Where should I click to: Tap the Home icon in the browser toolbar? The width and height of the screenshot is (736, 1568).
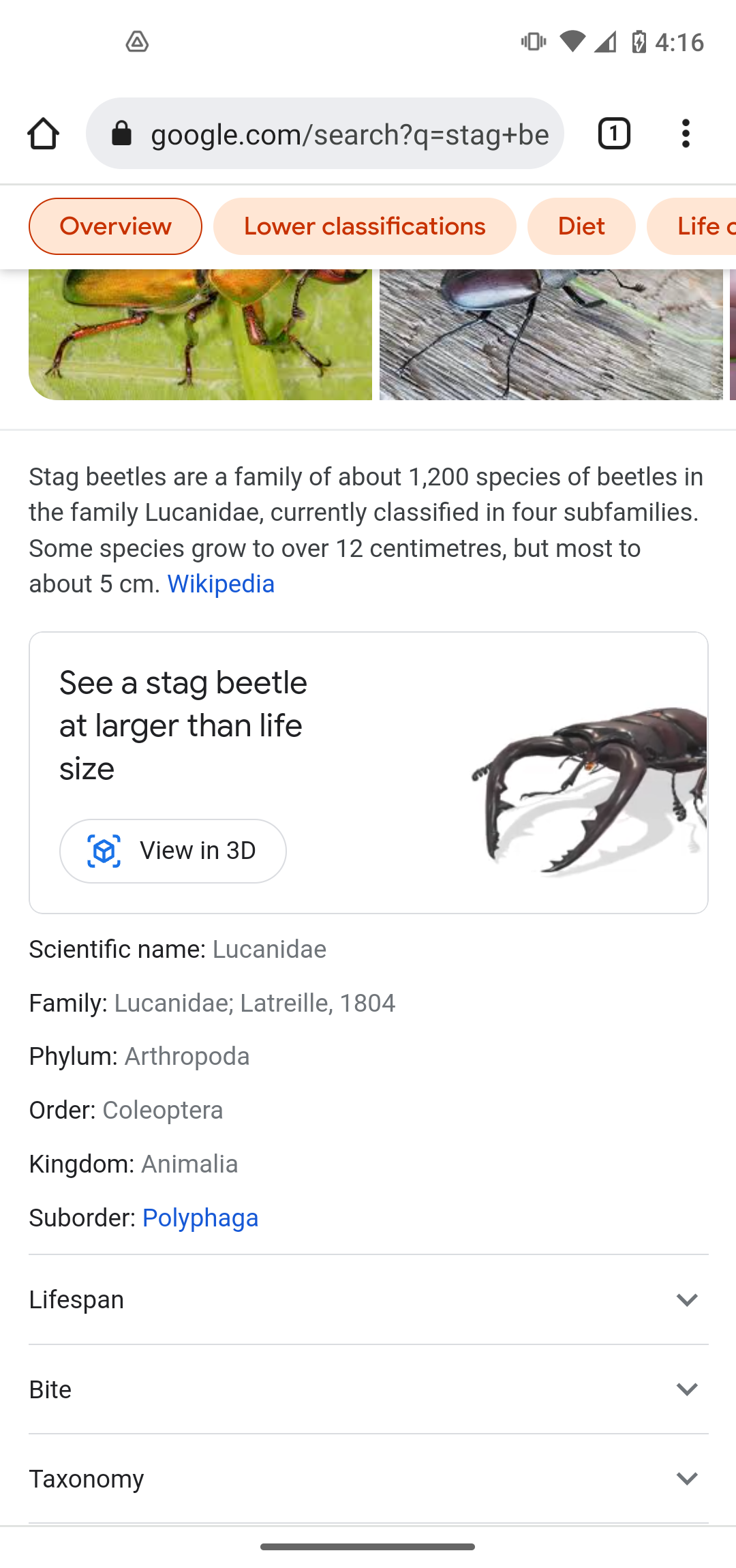[x=44, y=134]
